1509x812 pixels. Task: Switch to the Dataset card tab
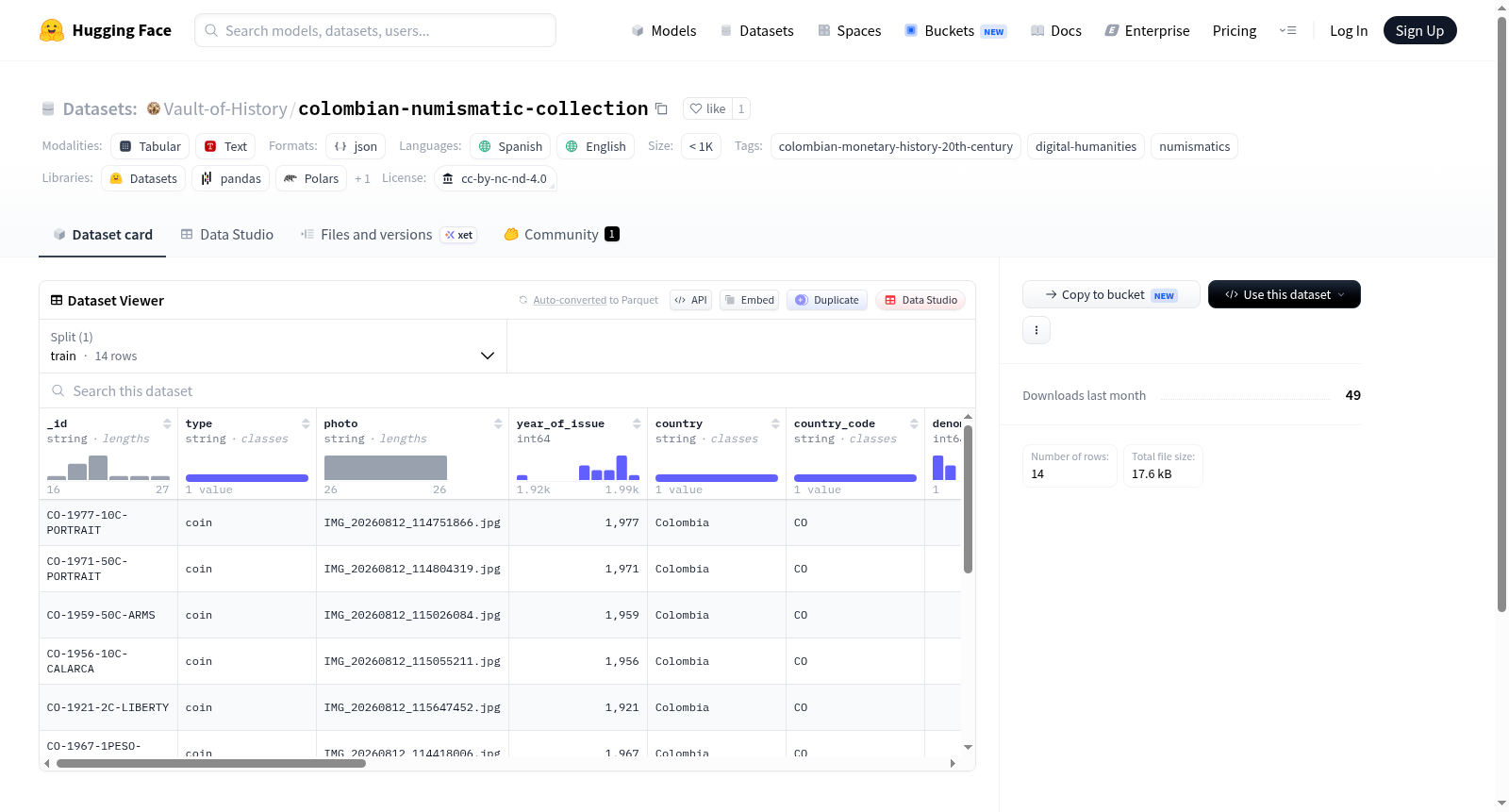pyautogui.click(x=103, y=235)
